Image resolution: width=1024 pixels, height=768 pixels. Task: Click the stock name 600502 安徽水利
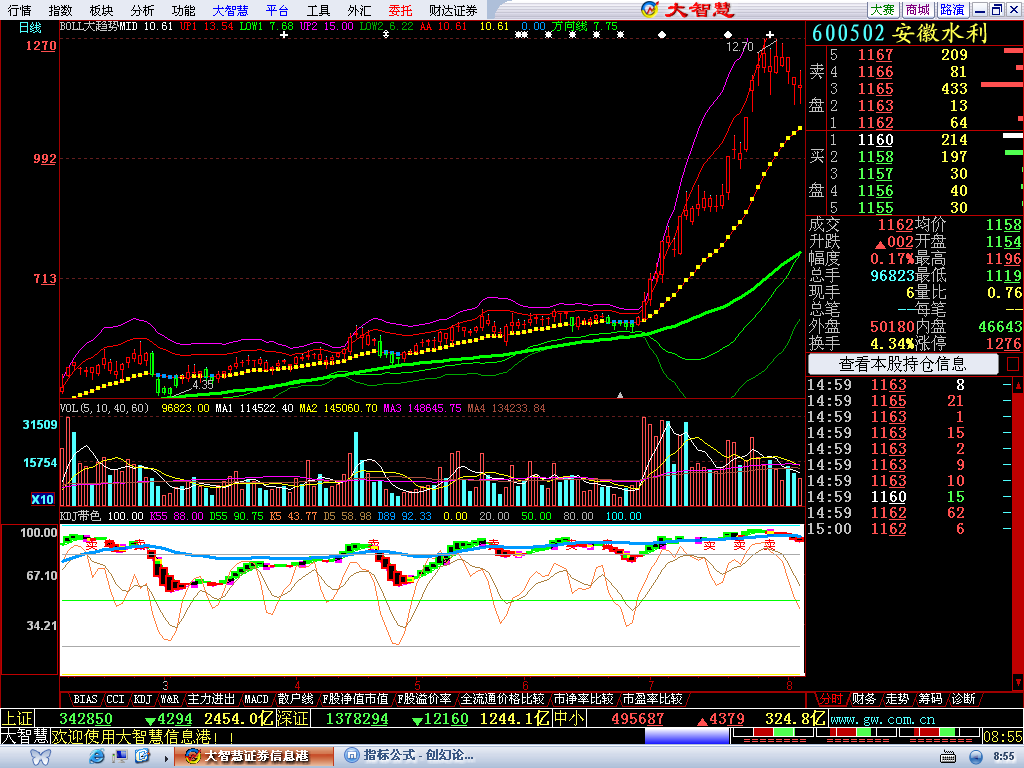click(899, 33)
